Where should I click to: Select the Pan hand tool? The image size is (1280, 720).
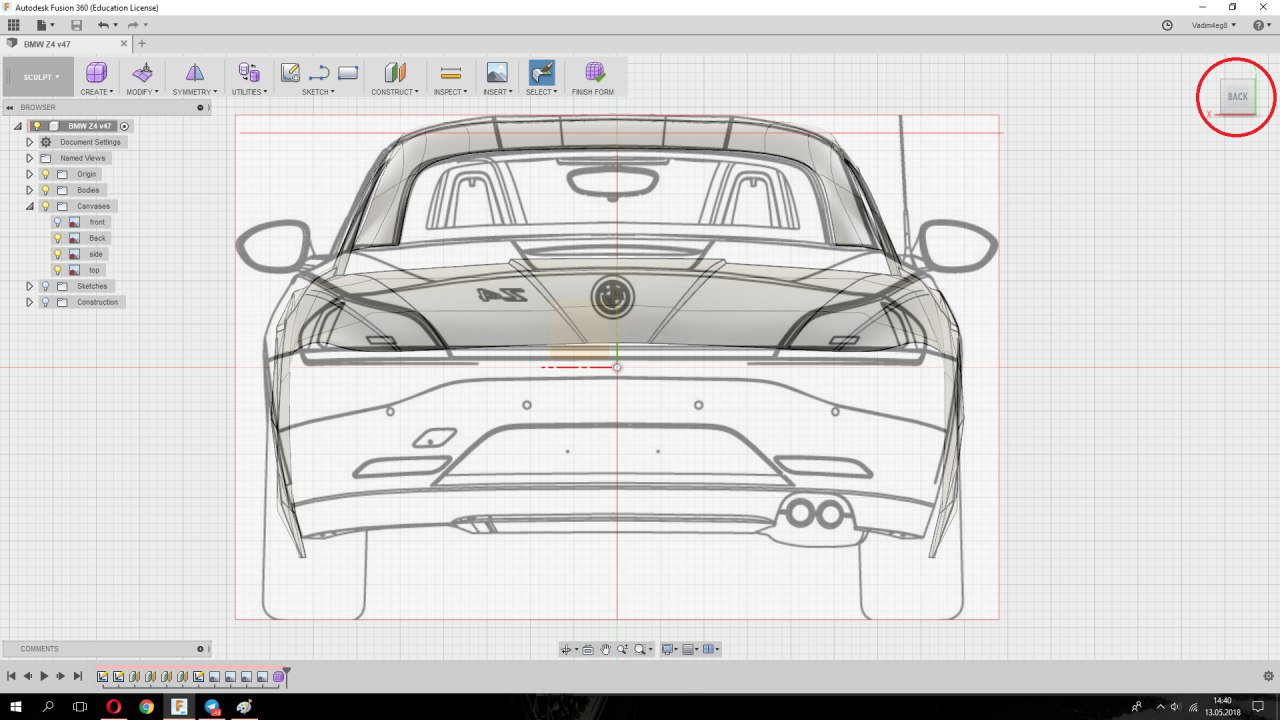click(605, 649)
